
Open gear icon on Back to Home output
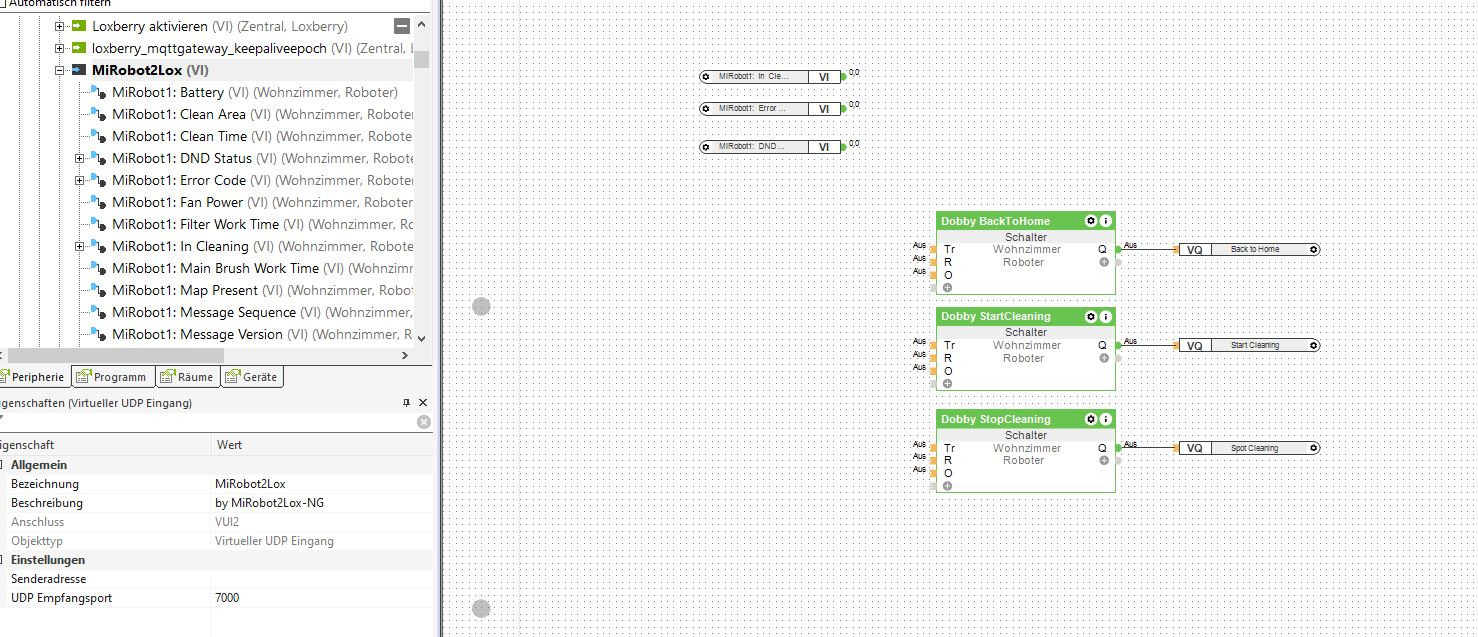[x=1313, y=249]
